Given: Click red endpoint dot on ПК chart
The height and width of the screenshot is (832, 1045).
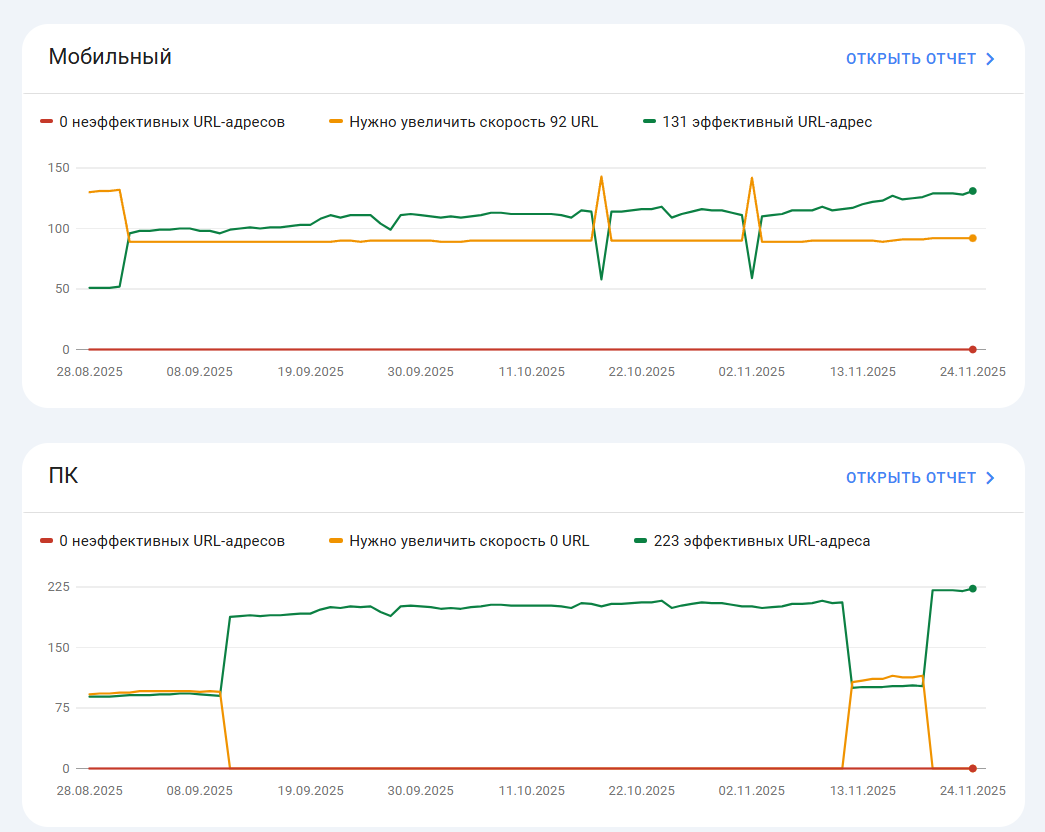Looking at the screenshot, I should [x=972, y=768].
